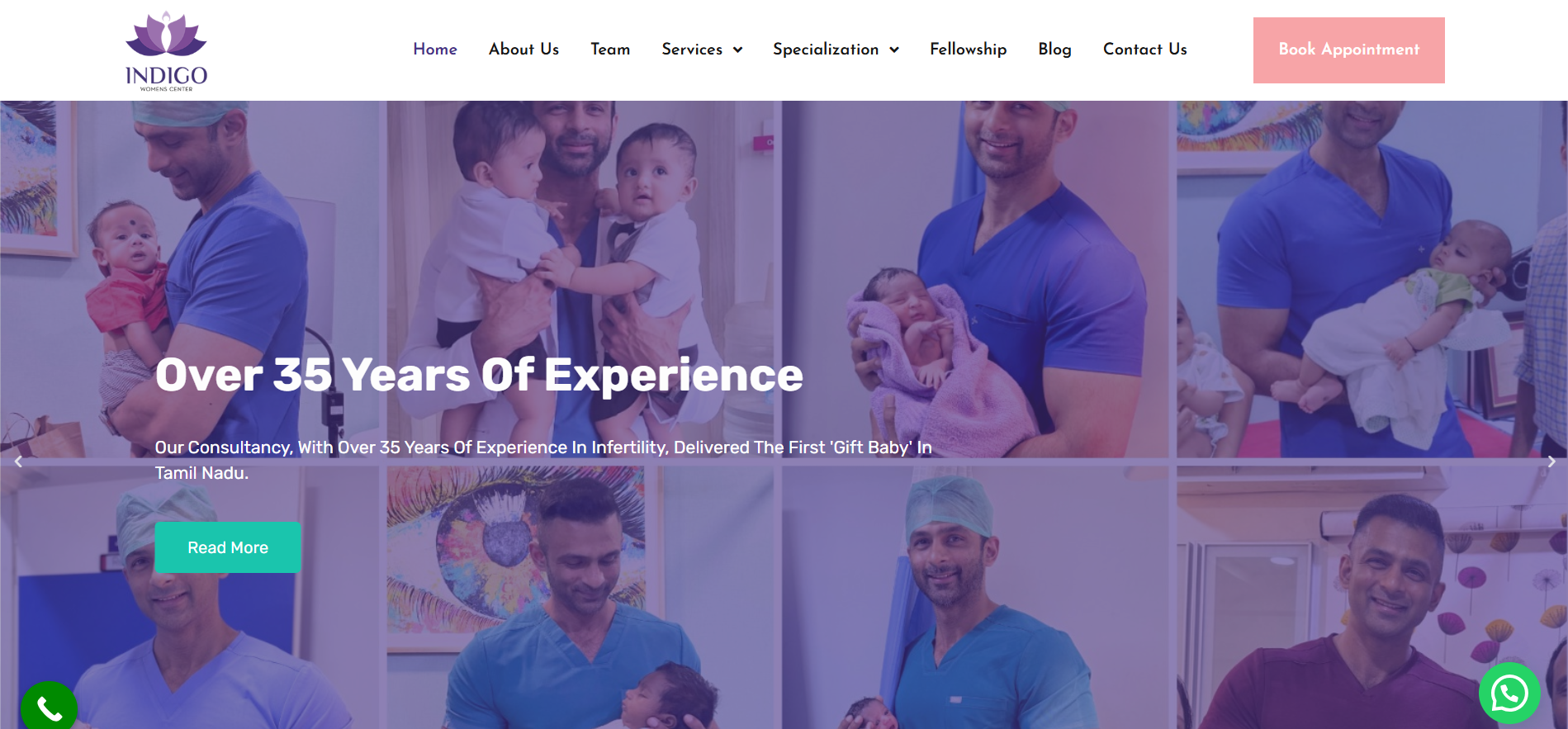Viewport: 1568px width, 729px height.
Task: Expand the Services dropdown arrow
Action: click(x=738, y=50)
